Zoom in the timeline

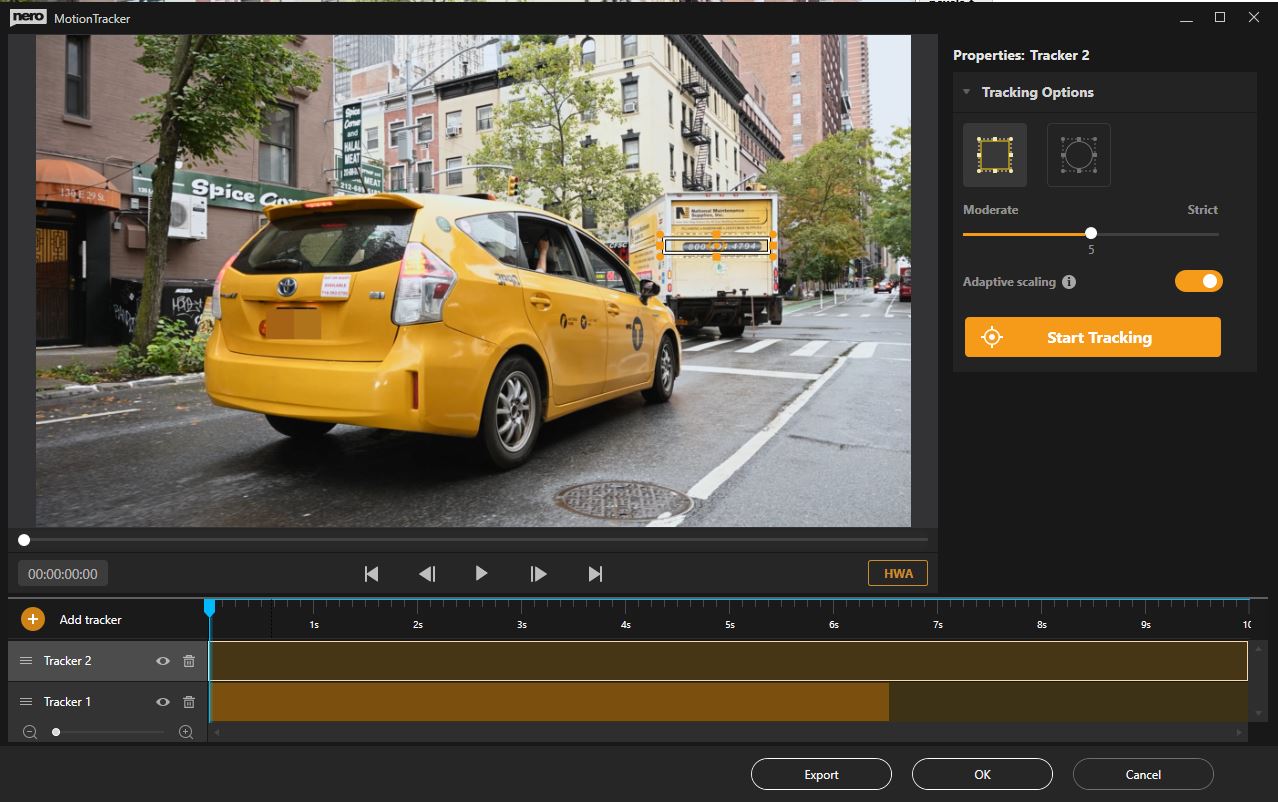coord(186,732)
